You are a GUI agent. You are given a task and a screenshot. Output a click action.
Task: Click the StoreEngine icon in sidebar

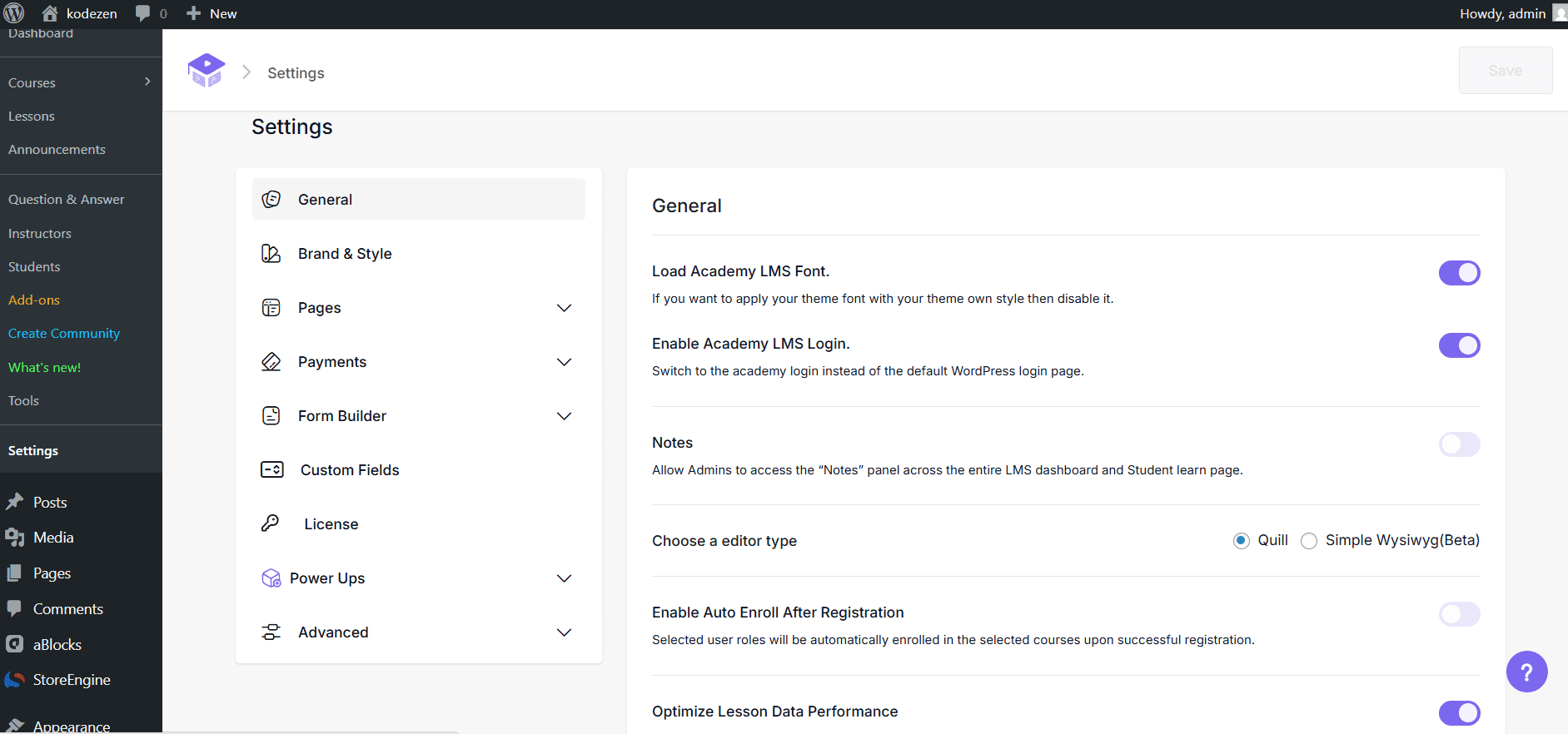pyautogui.click(x=15, y=680)
